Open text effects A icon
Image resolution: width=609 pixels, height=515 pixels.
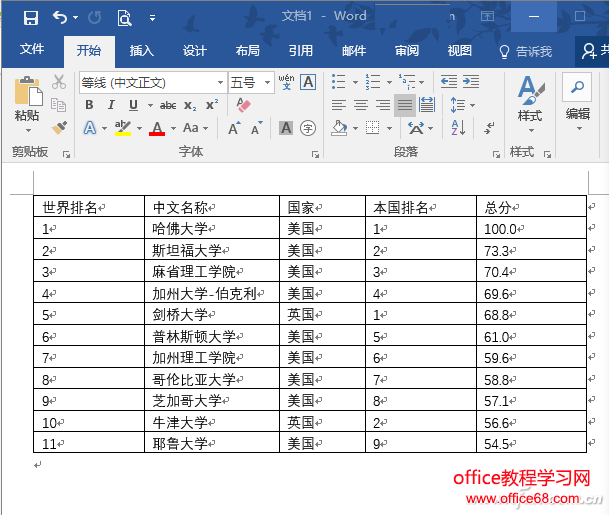click(90, 128)
